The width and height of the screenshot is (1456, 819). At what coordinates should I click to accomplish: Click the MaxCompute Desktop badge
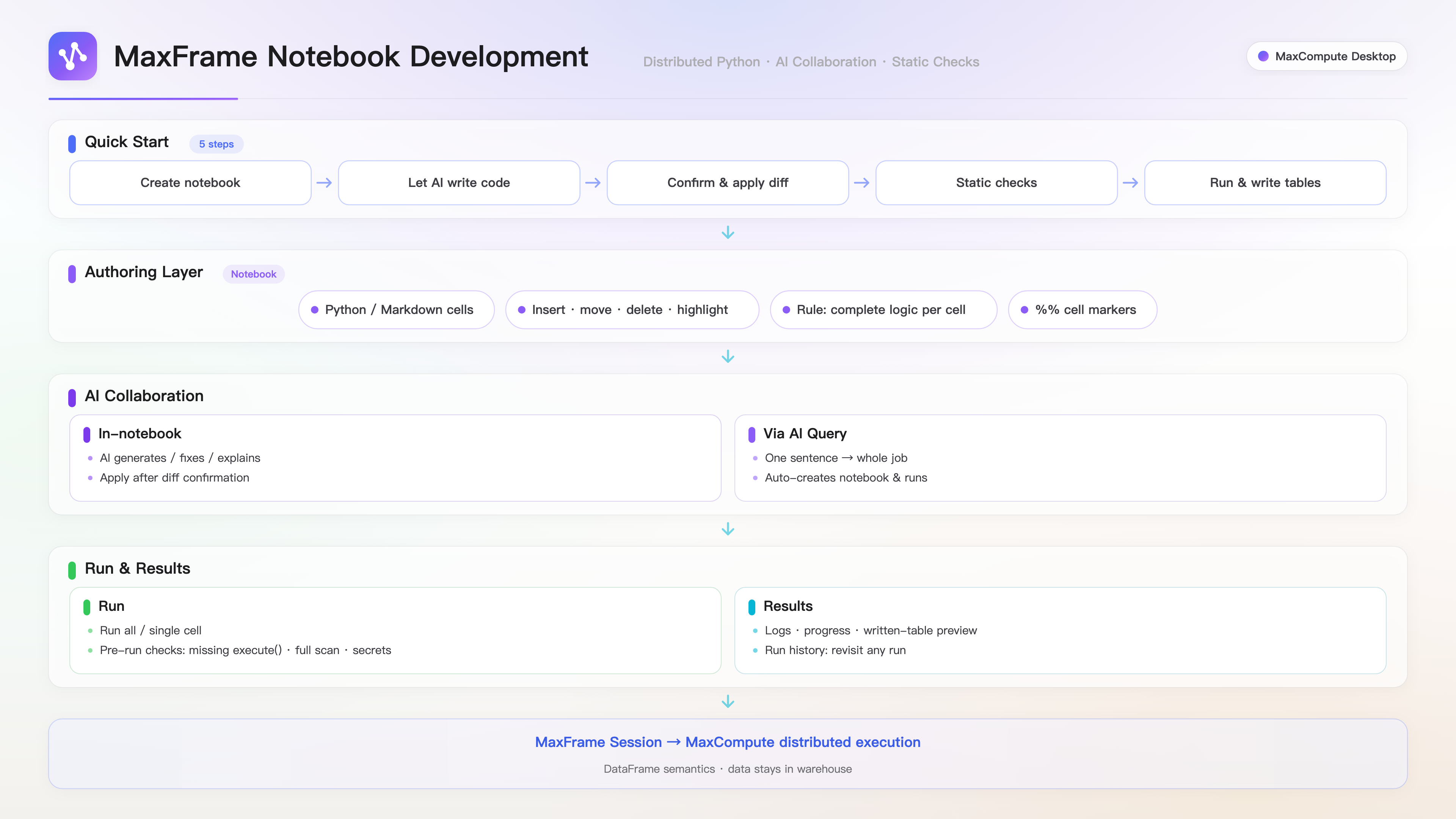[1327, 56]
